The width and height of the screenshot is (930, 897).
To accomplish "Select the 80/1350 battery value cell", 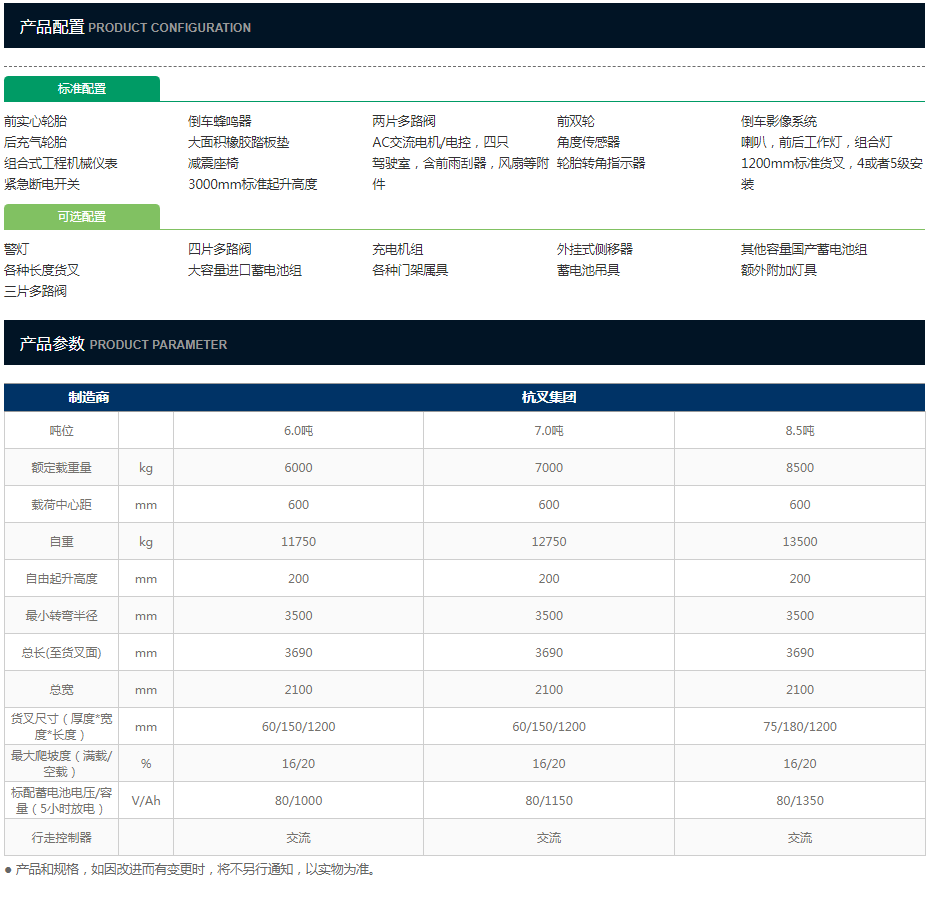I will tap(800, 801).
